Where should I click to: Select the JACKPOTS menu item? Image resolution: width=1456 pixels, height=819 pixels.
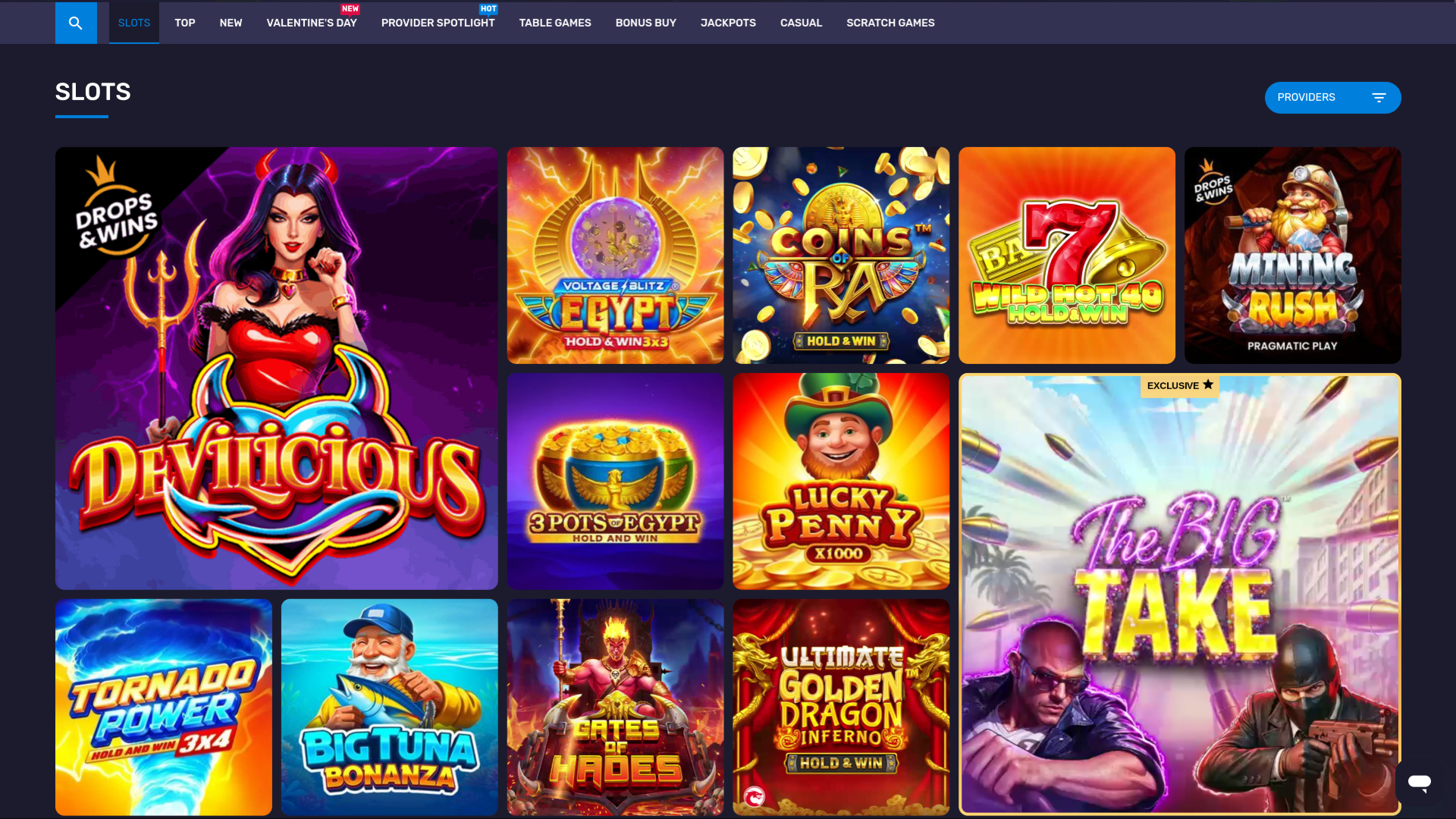[727, 23]
